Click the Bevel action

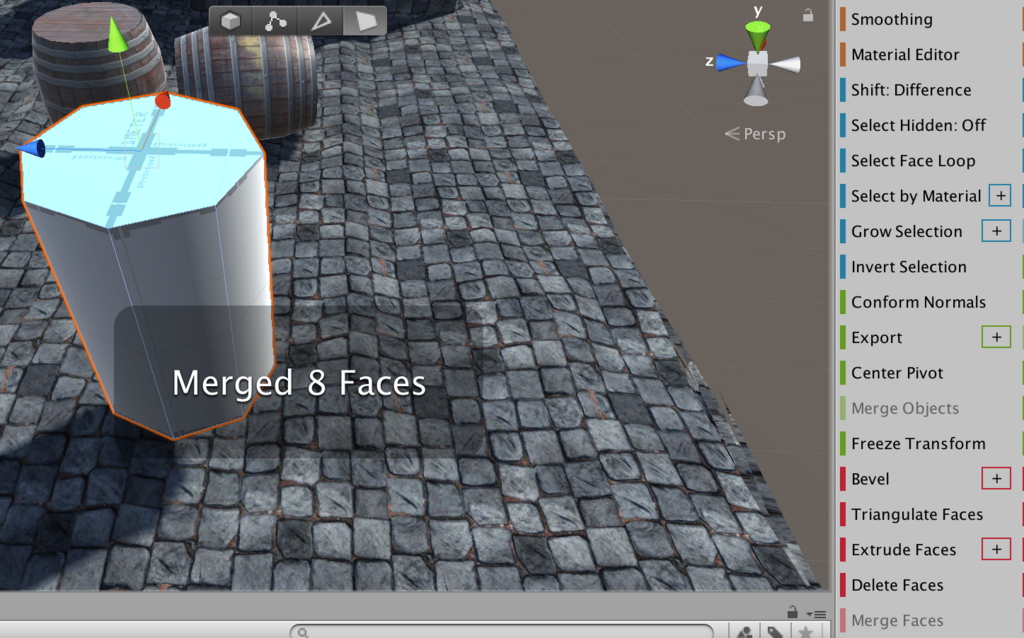pyautogui.click(x=870, y=479)
